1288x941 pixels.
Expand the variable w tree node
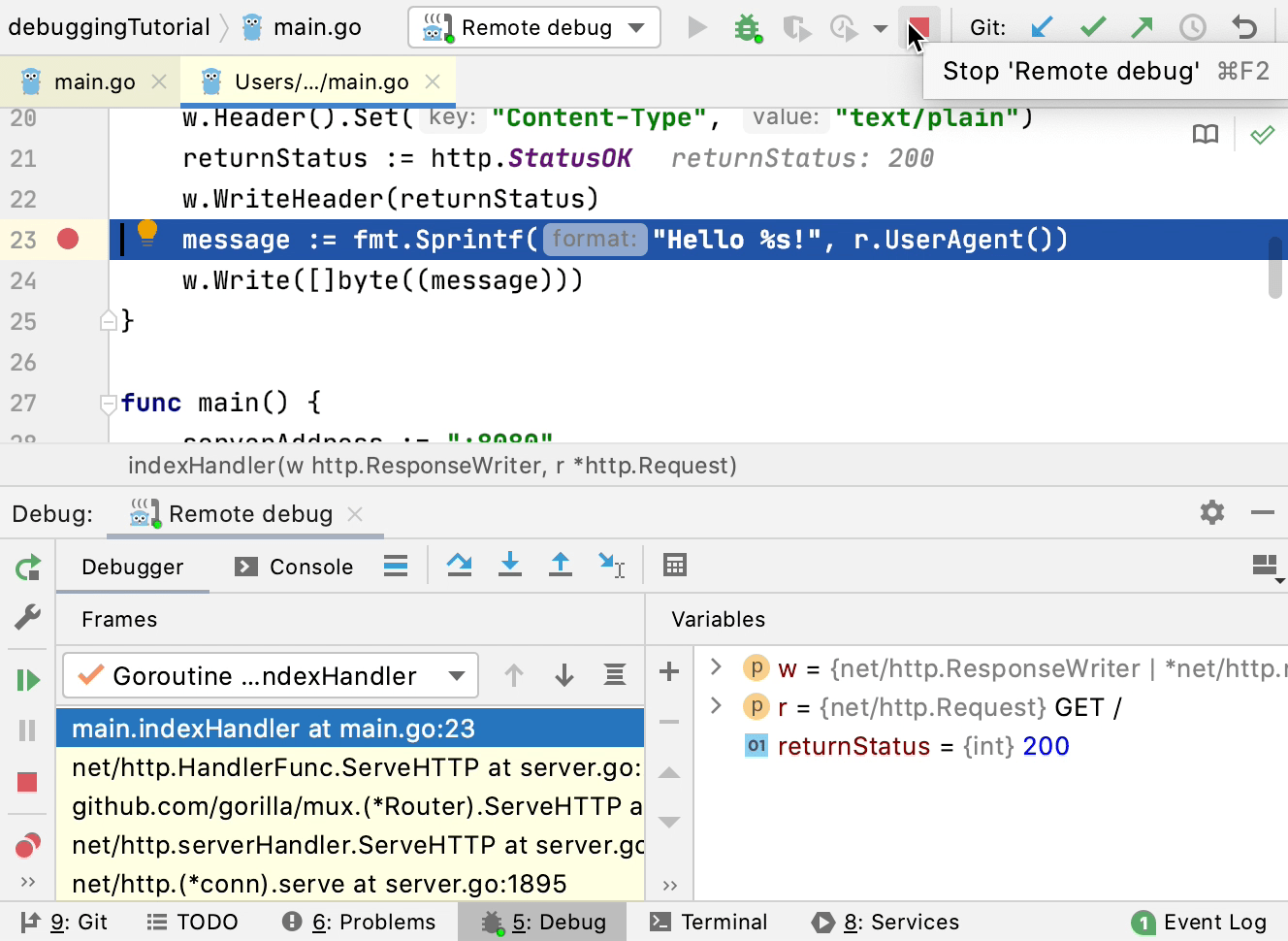pos(716,667)
